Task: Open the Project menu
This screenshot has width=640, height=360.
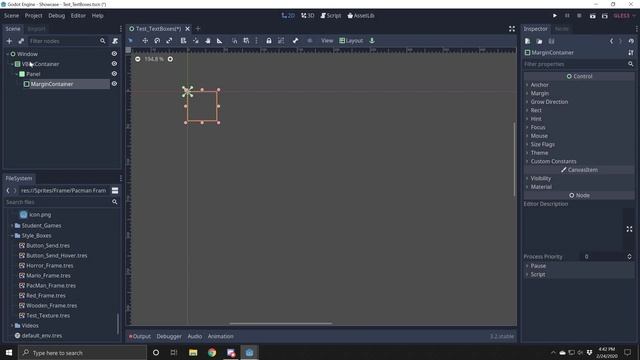Action: 33,16
